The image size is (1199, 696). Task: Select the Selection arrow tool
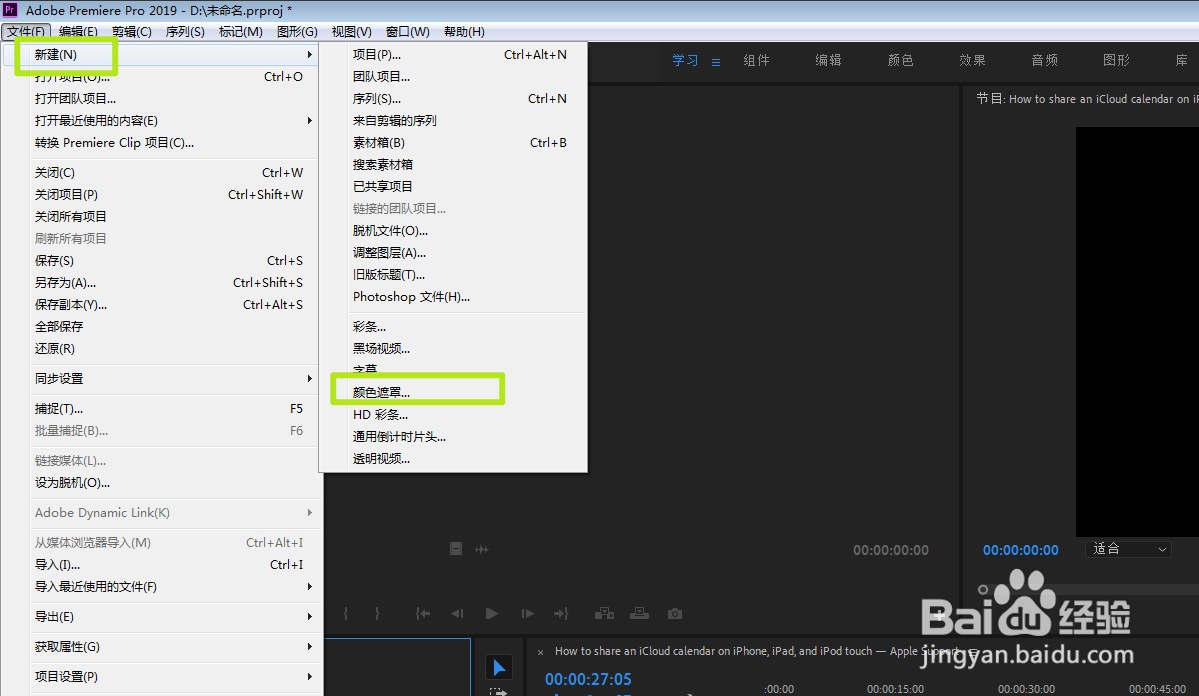coord(499,668)
